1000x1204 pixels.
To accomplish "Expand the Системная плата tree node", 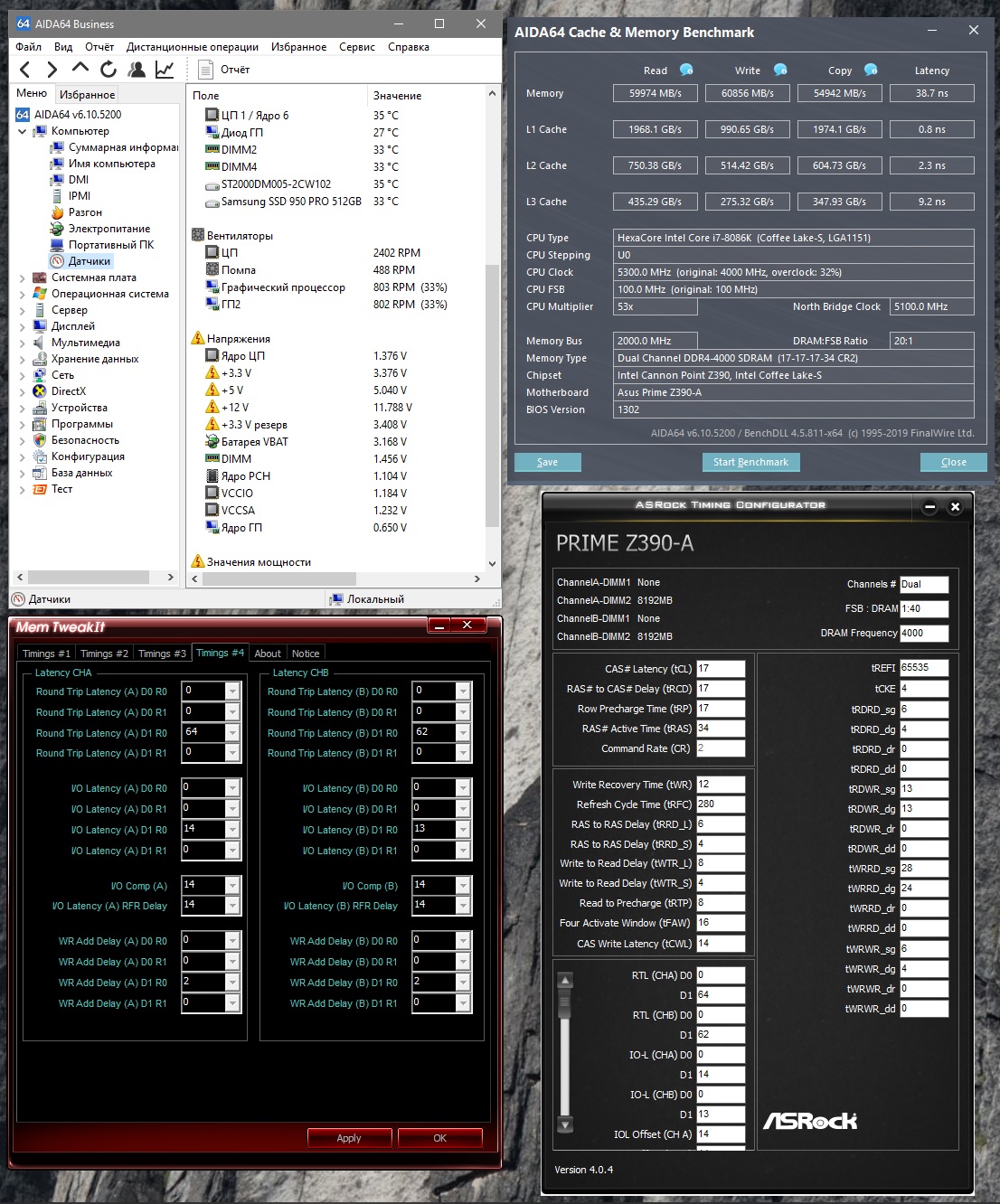I will 22,278.
